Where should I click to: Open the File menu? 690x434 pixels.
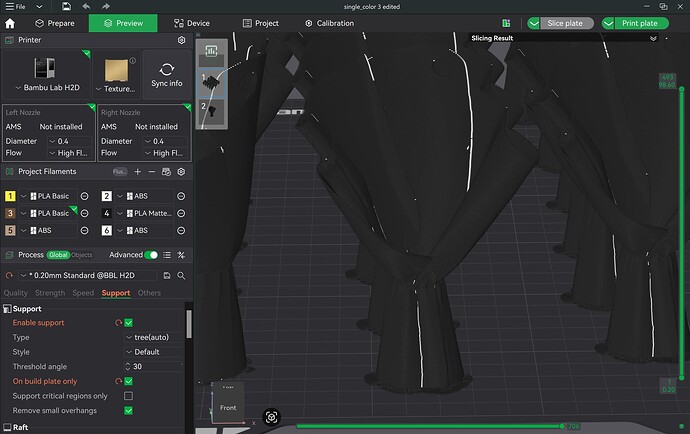[15, 7]
